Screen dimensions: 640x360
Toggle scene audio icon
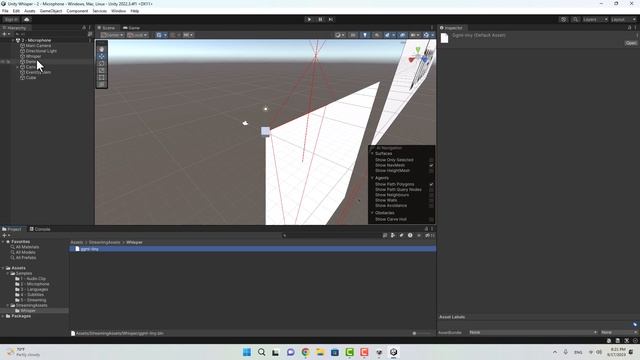(x=377, y=35)
